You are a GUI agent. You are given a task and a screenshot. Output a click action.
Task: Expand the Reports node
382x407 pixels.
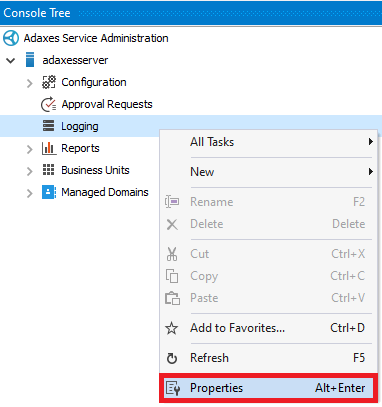(30, 149)
